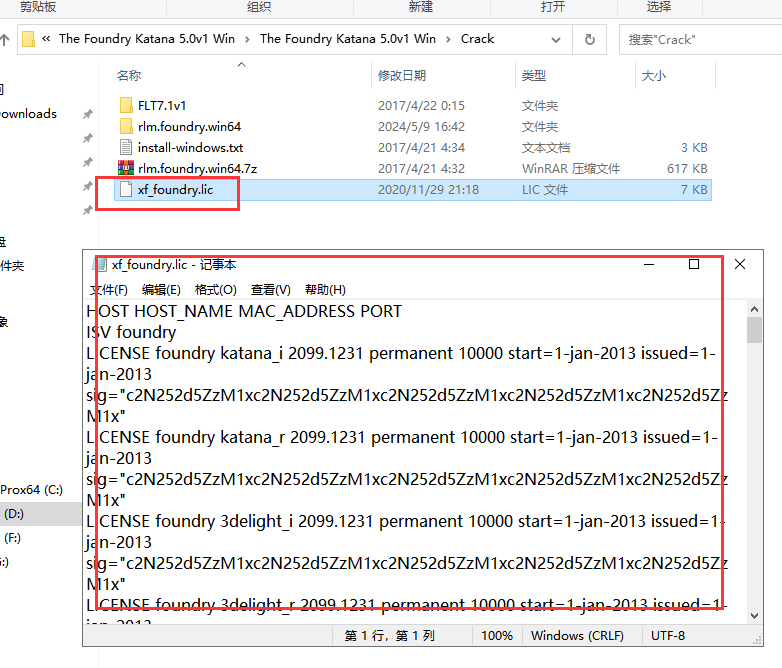The height and width of the screenshot is (668, 782).
Task: Open Notepad's 格式(O) menu
Action: click(215, 290)
